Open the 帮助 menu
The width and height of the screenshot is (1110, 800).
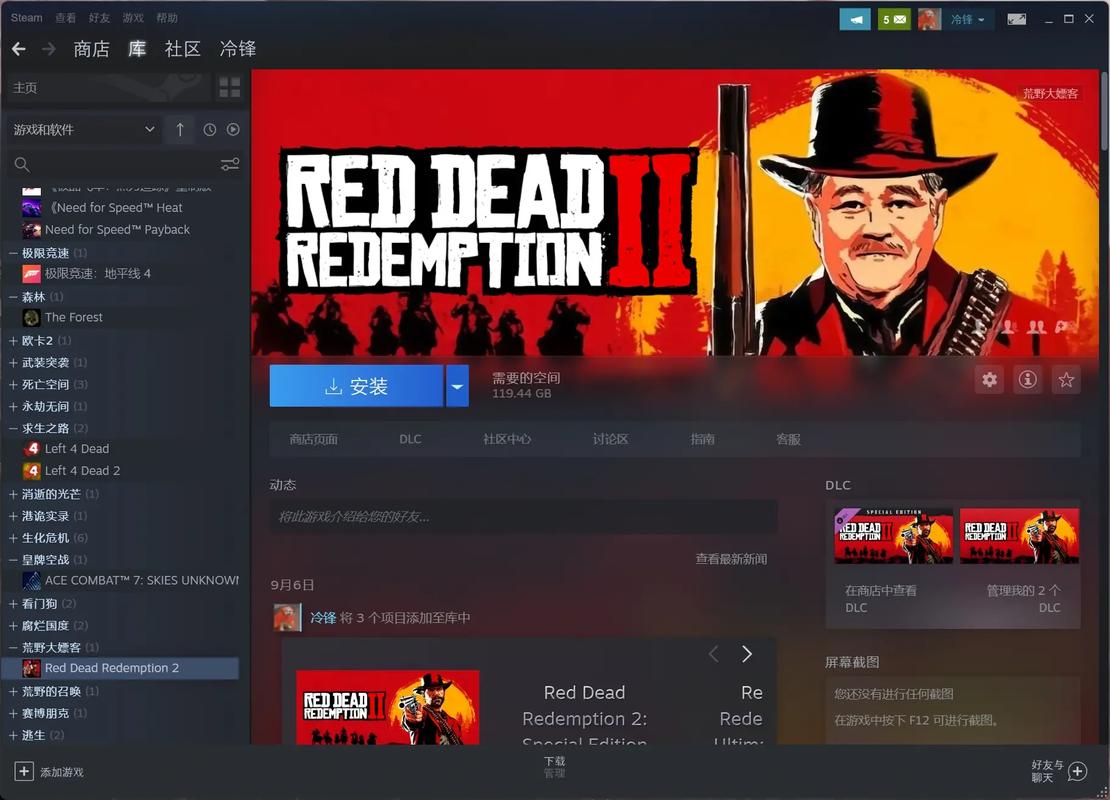pyautogui.click(x=167, y=18)
